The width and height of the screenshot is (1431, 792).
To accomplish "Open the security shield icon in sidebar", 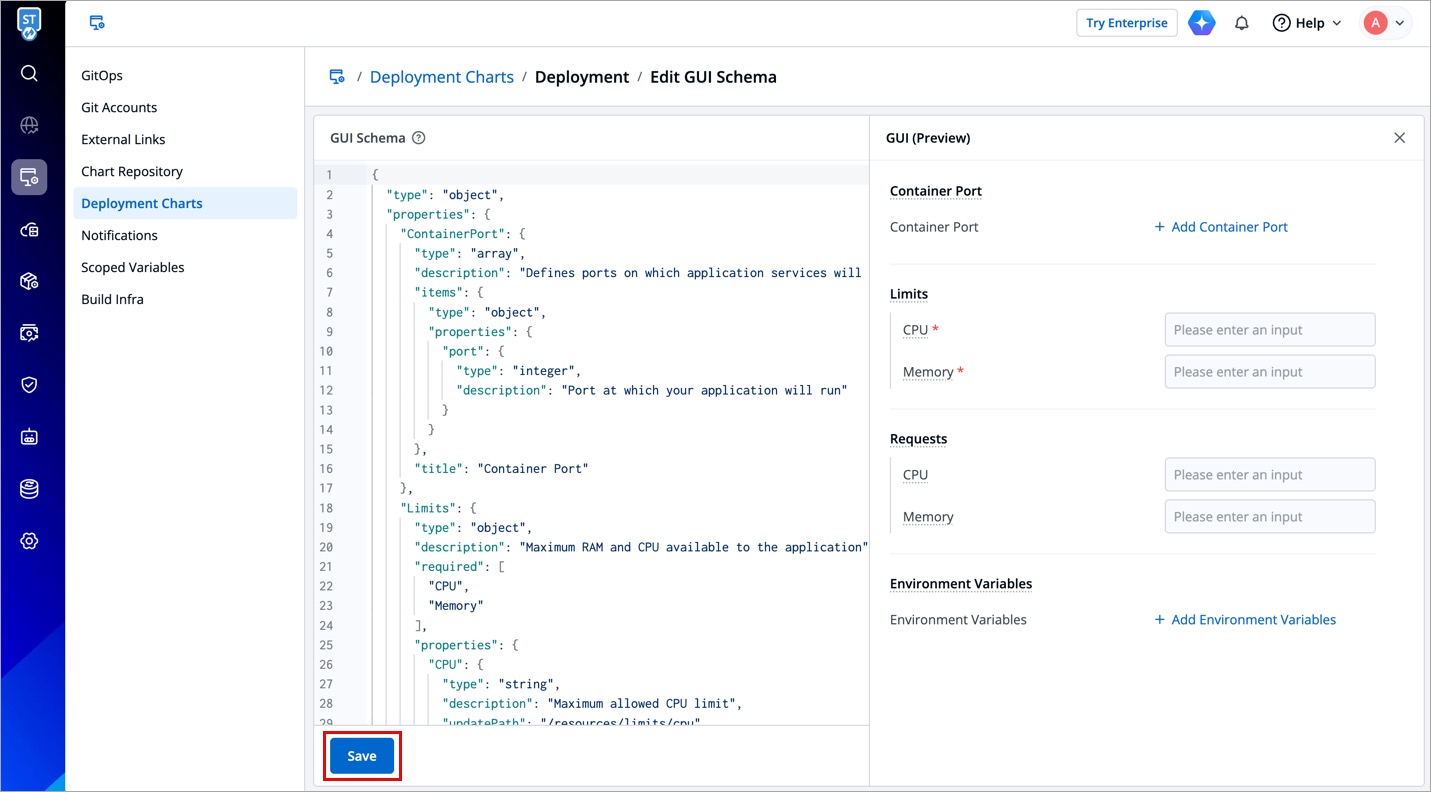I will pyautogui.click(x=29, y=385).
